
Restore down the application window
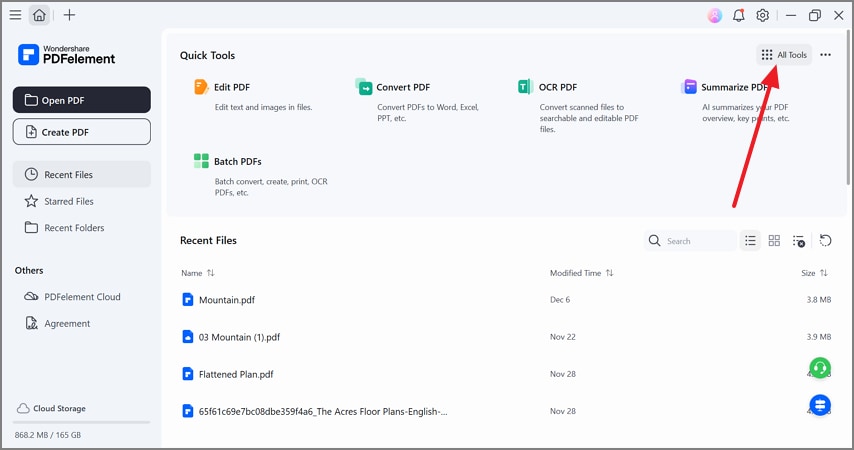pyautogui.click(x=815, y=15)
